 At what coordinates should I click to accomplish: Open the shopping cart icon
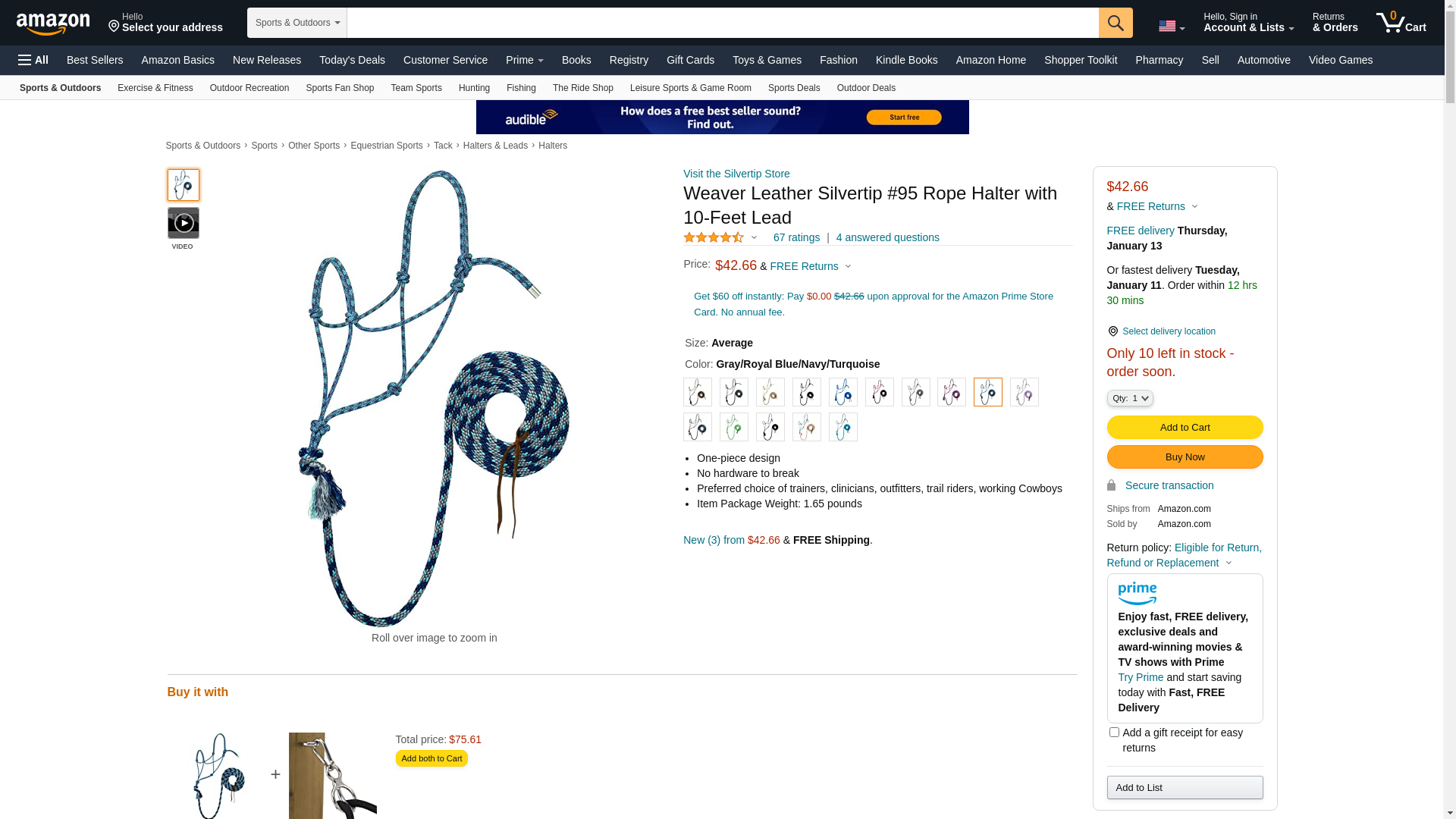[1401, 23]
